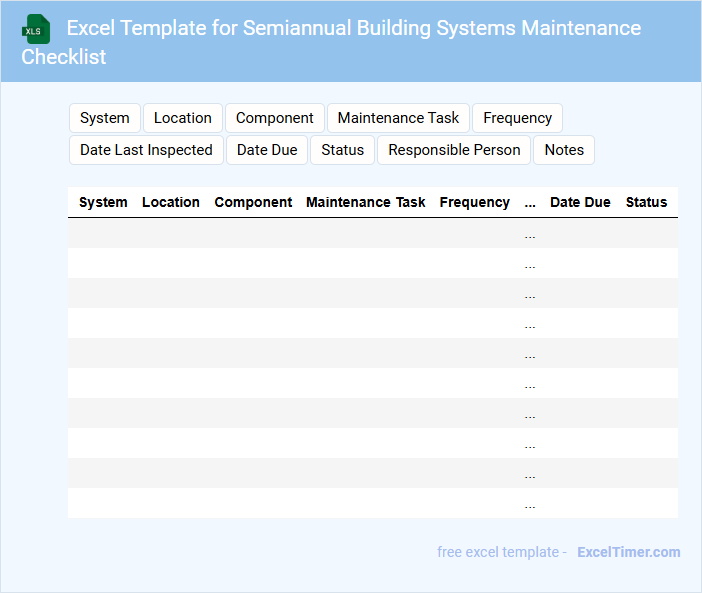The height and width of the screenshot is (593, 702).
Task: Click the Date Due tag
Action: point(267,150)
